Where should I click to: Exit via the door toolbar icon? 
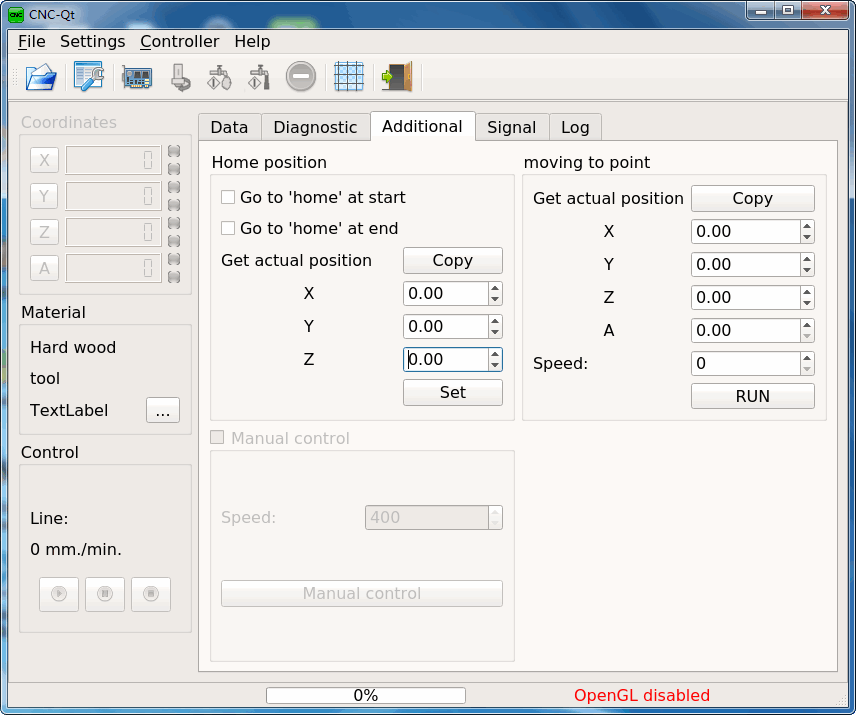coord(397,76)
